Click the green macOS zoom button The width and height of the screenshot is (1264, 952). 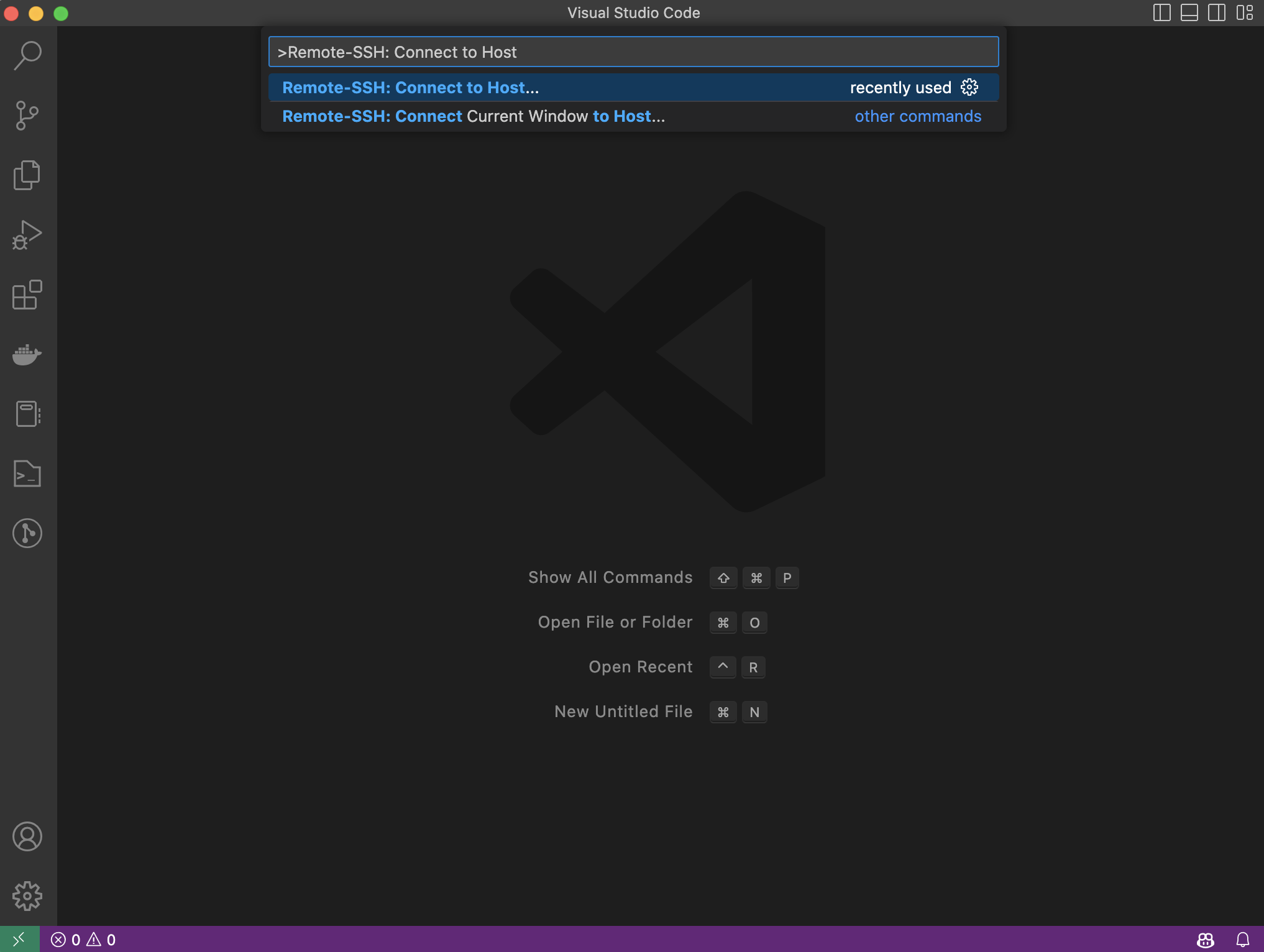(x=61, y=13)
